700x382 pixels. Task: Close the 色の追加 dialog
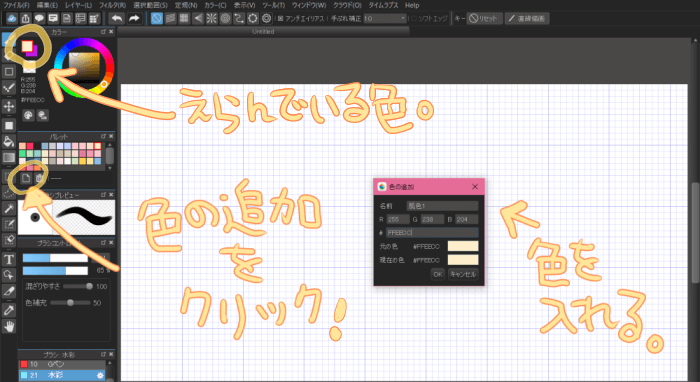coord(475,187)
